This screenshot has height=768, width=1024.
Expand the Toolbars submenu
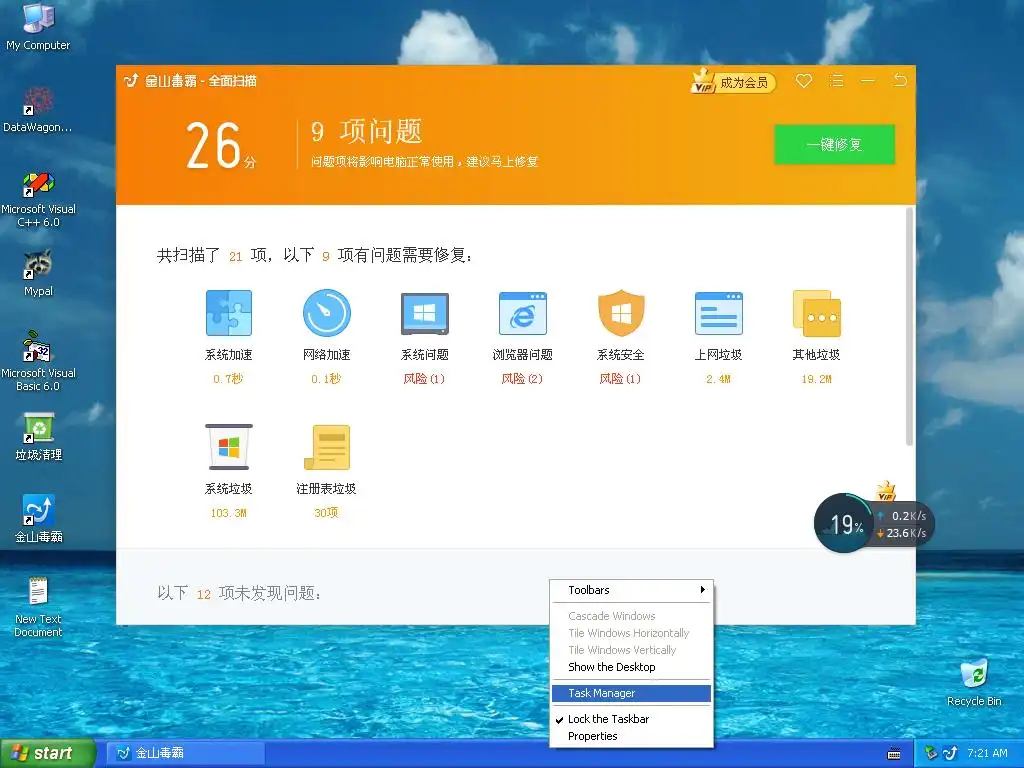[x=632, y=590]
